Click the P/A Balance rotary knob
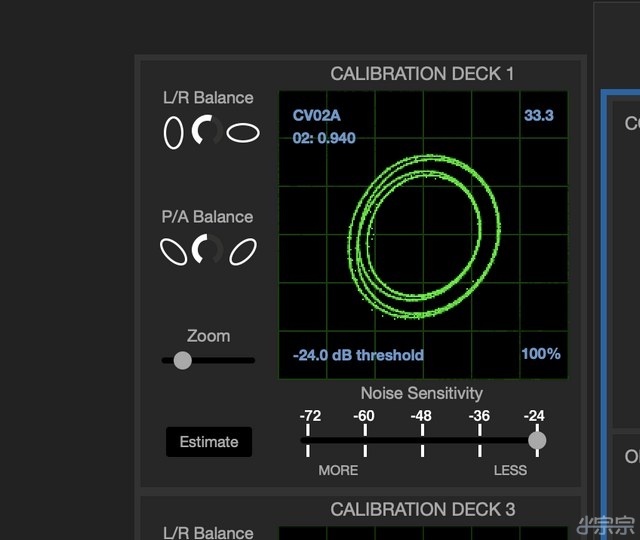This screenshot has height=540, width=640. tap(207, 250)
